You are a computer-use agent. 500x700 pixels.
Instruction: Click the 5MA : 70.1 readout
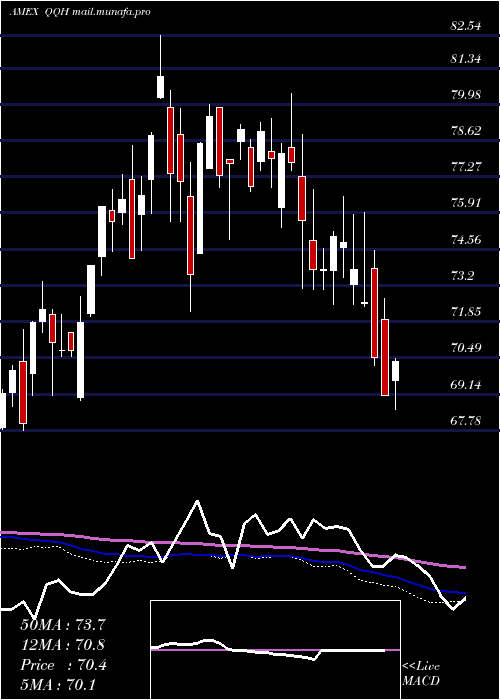[58, 685]
